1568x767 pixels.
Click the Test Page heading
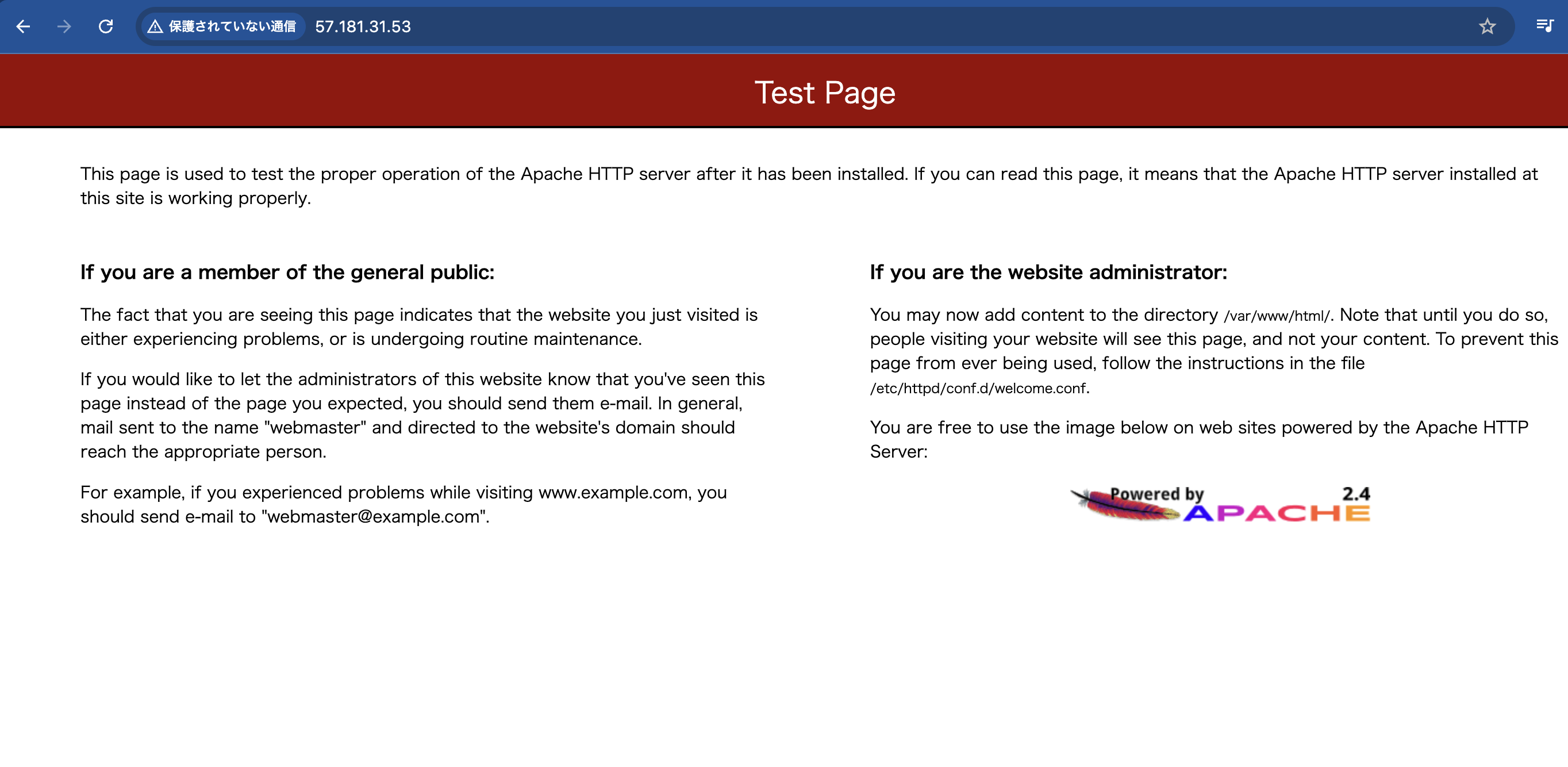(824, 93)
